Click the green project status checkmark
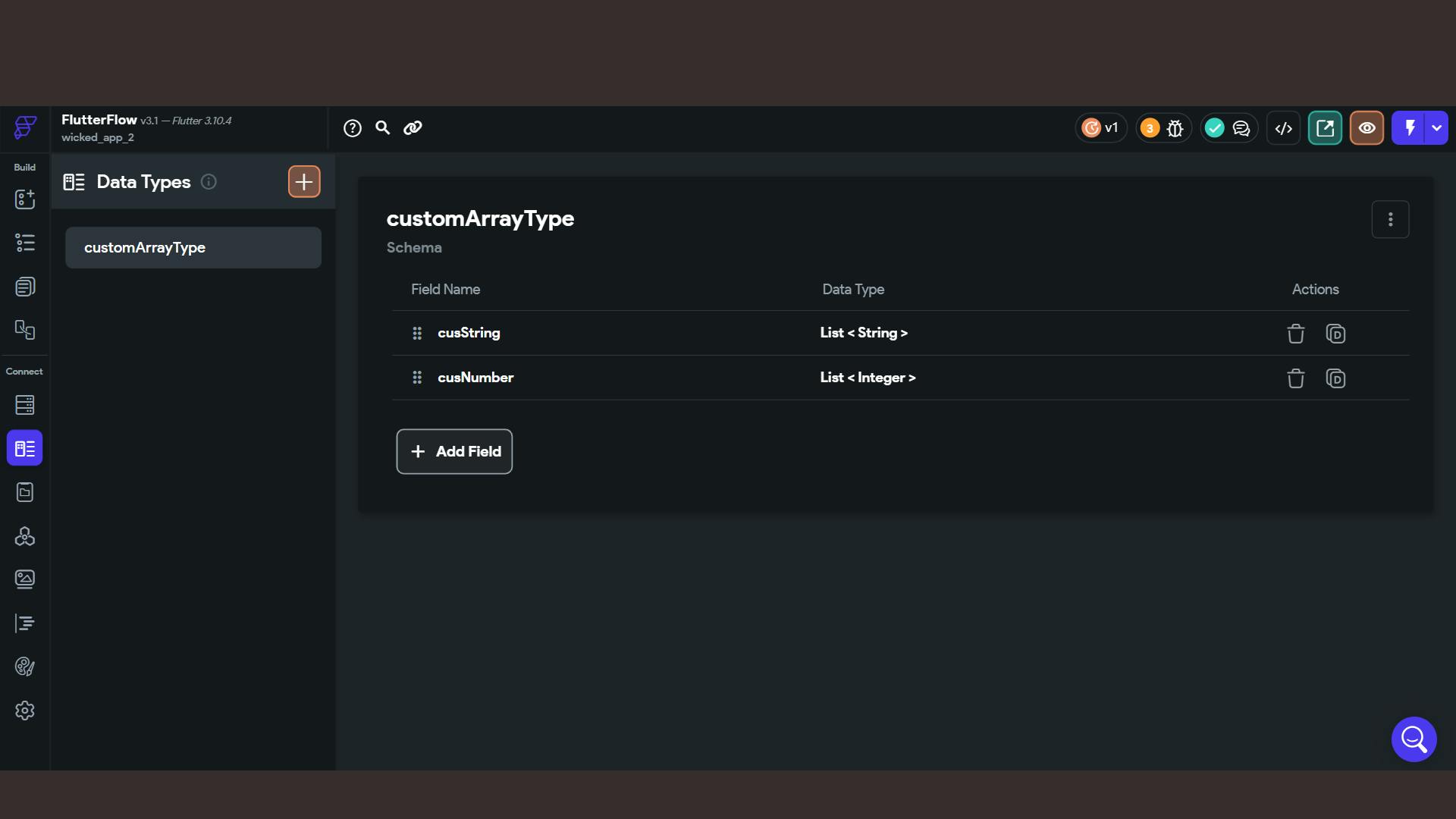 coord(1215,128)
